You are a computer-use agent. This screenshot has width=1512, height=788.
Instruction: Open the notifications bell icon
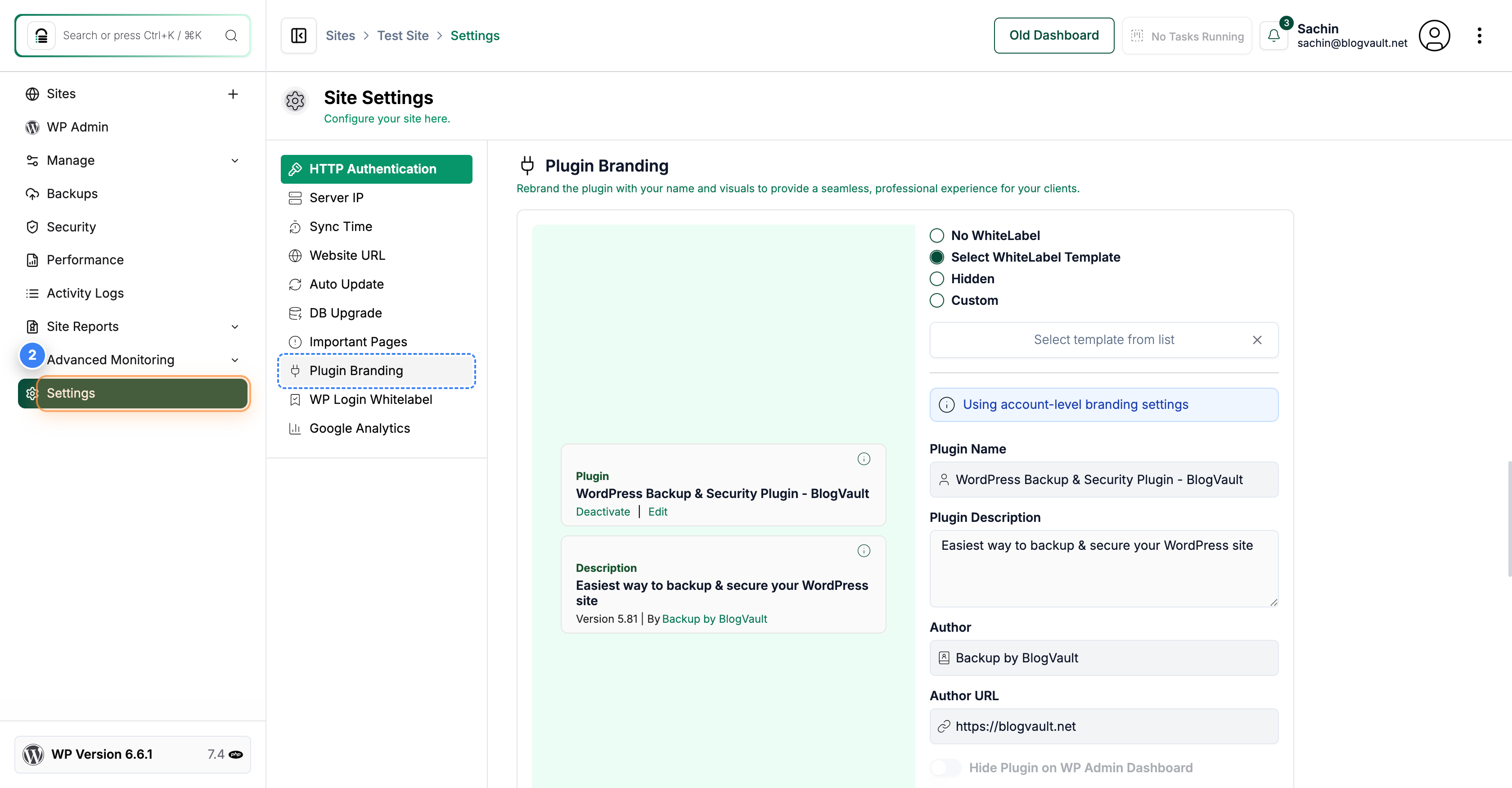coord(1273,35)
